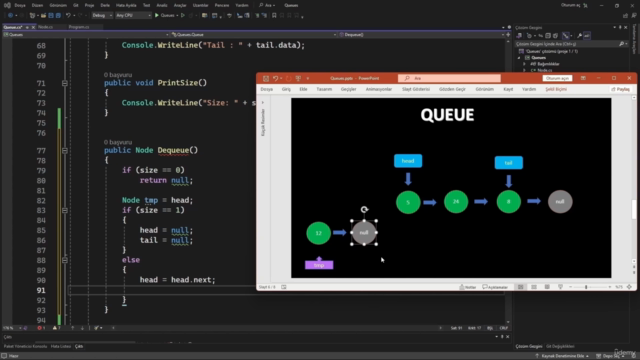The width and height of the screenshot is (640, 360).
Task: Open the Queues.Queue type navigation dropdown
Action: click(x=254, y=35)
